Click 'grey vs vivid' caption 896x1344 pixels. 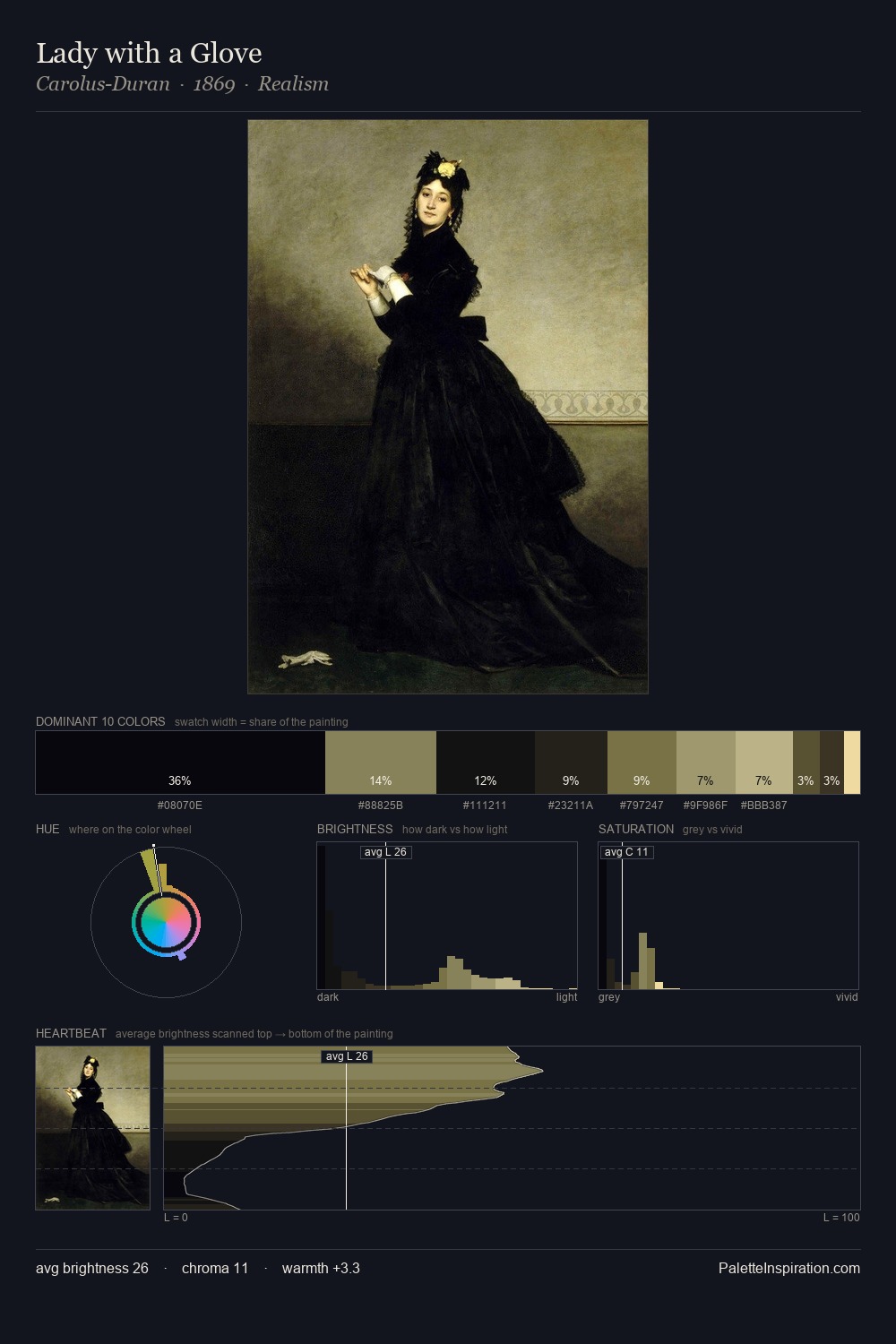pos(713,830)
